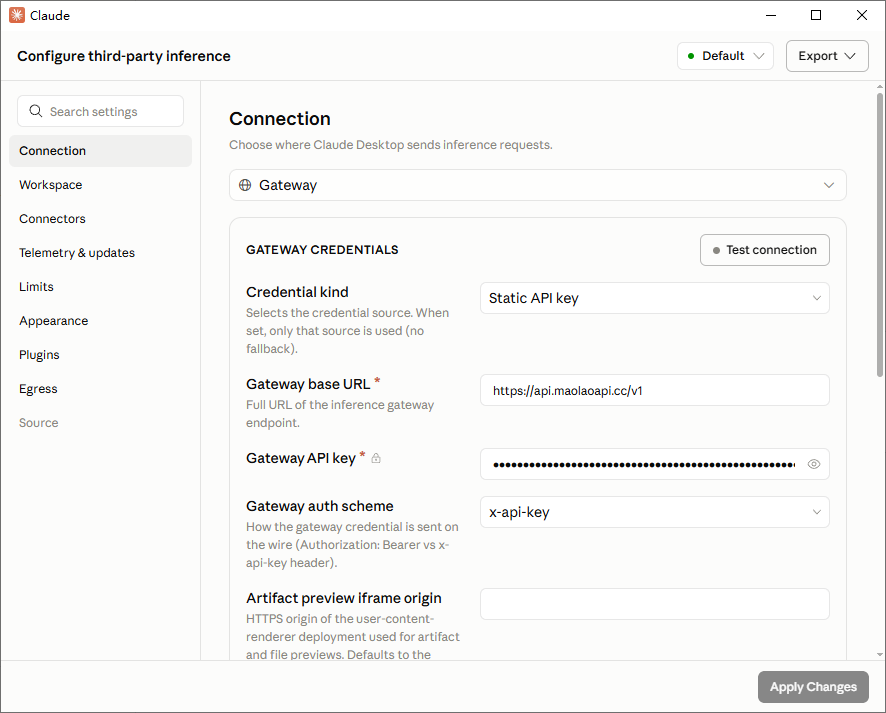This screenshot has height=713, width=886.
Task: Select the Connection settings section
Action: click(x=101, y=151)
